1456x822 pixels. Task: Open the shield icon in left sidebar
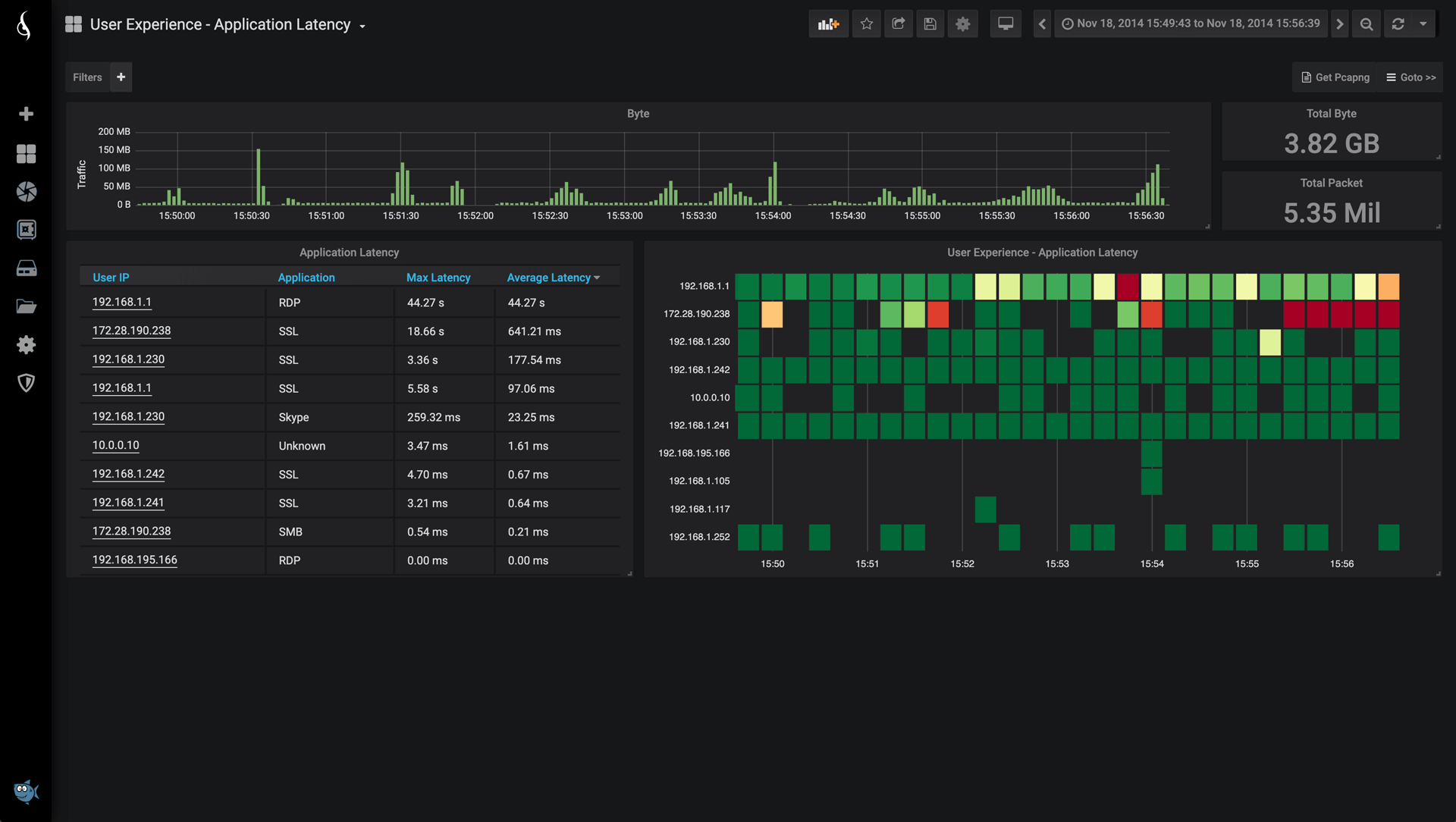(27, 383)
